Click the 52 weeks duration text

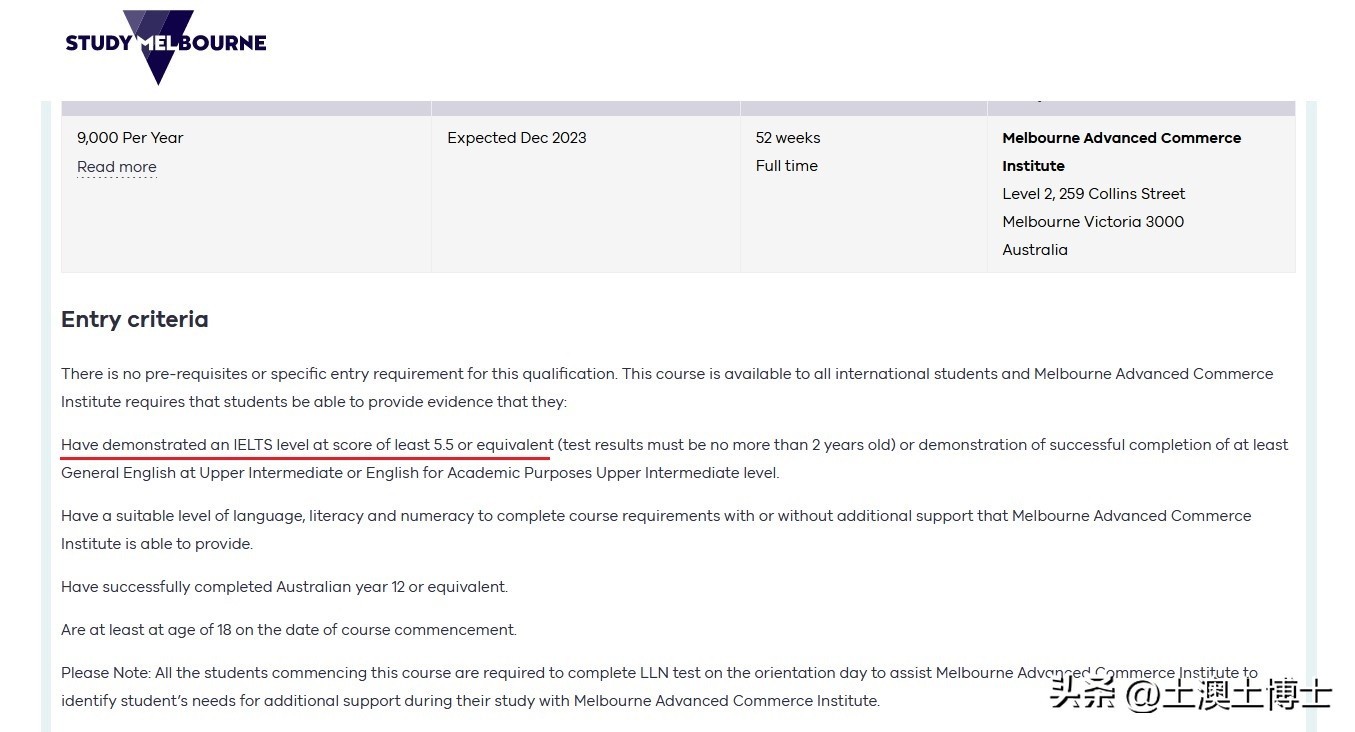tap(788, 138)
